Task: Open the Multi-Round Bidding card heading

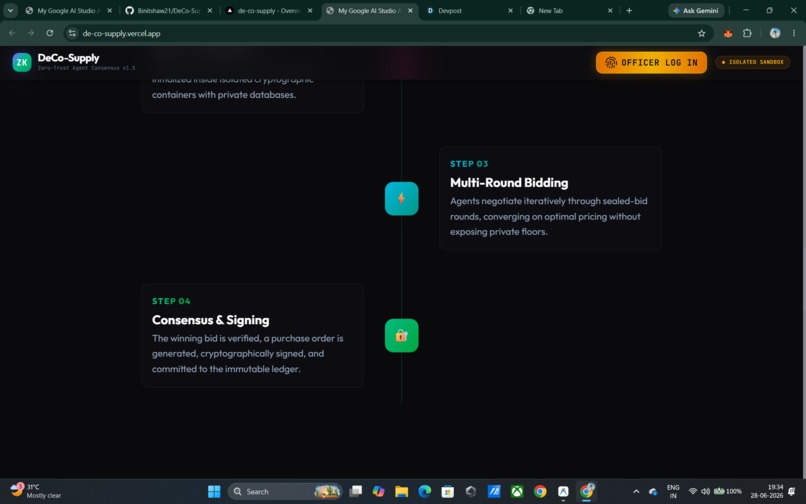Action: click(509, 183)
